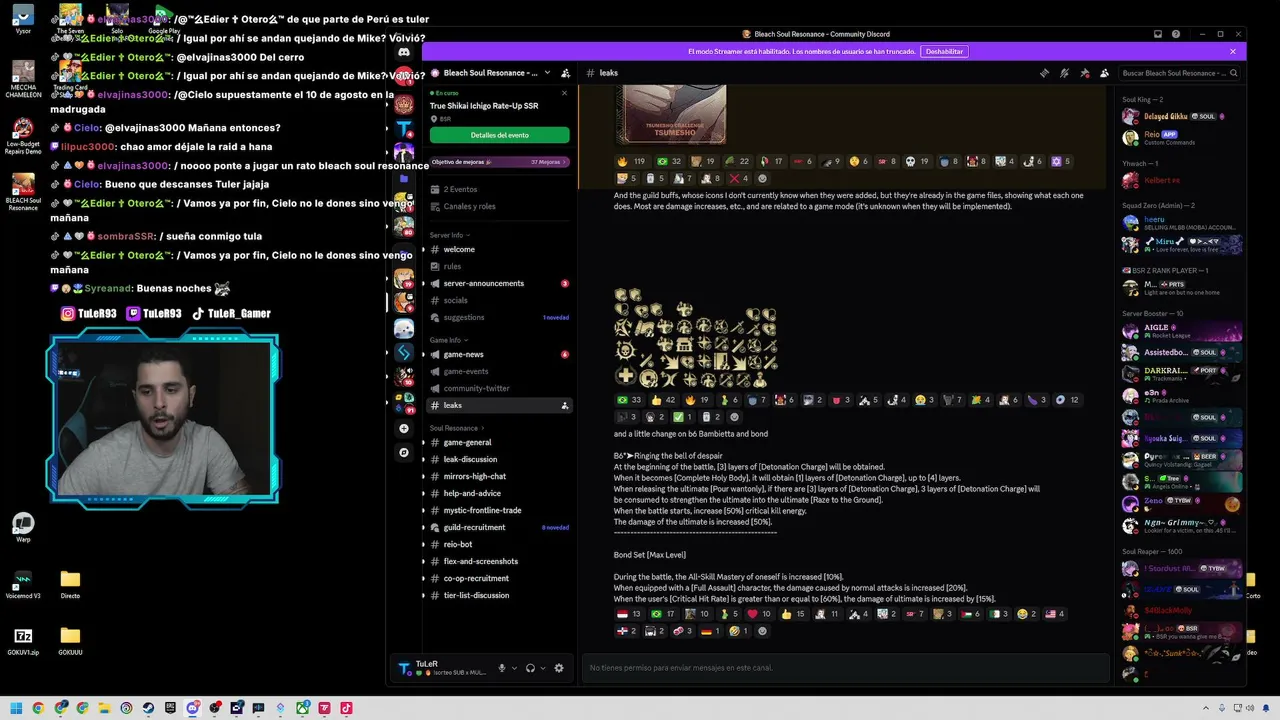Open Discord help icon in title bar
This screenshot has height=720, width=1280.
tap(1177, 34)
